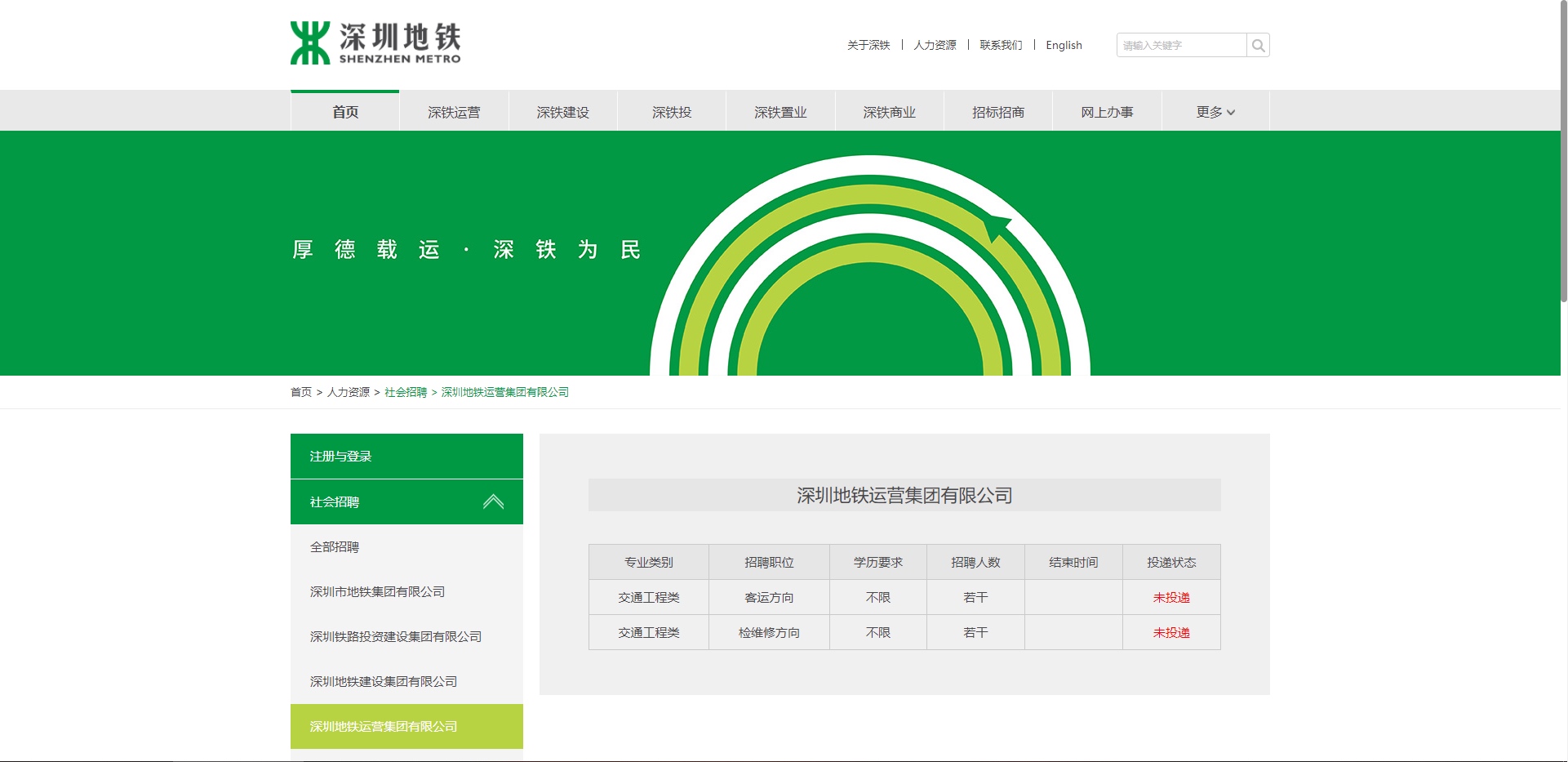Click the Shenzhen Metro logo

[x=375, y=43]
